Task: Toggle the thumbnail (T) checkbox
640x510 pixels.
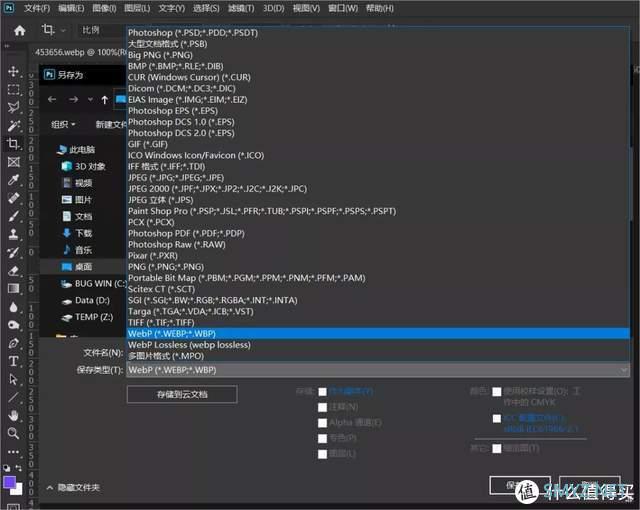Action: (497, 448)
